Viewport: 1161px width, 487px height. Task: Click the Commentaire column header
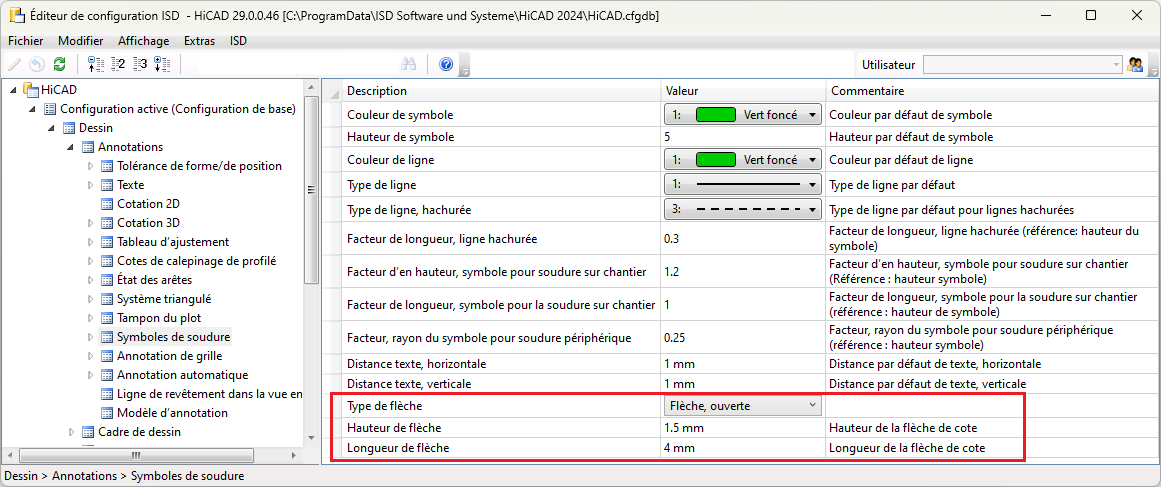[x=991, y=91]
